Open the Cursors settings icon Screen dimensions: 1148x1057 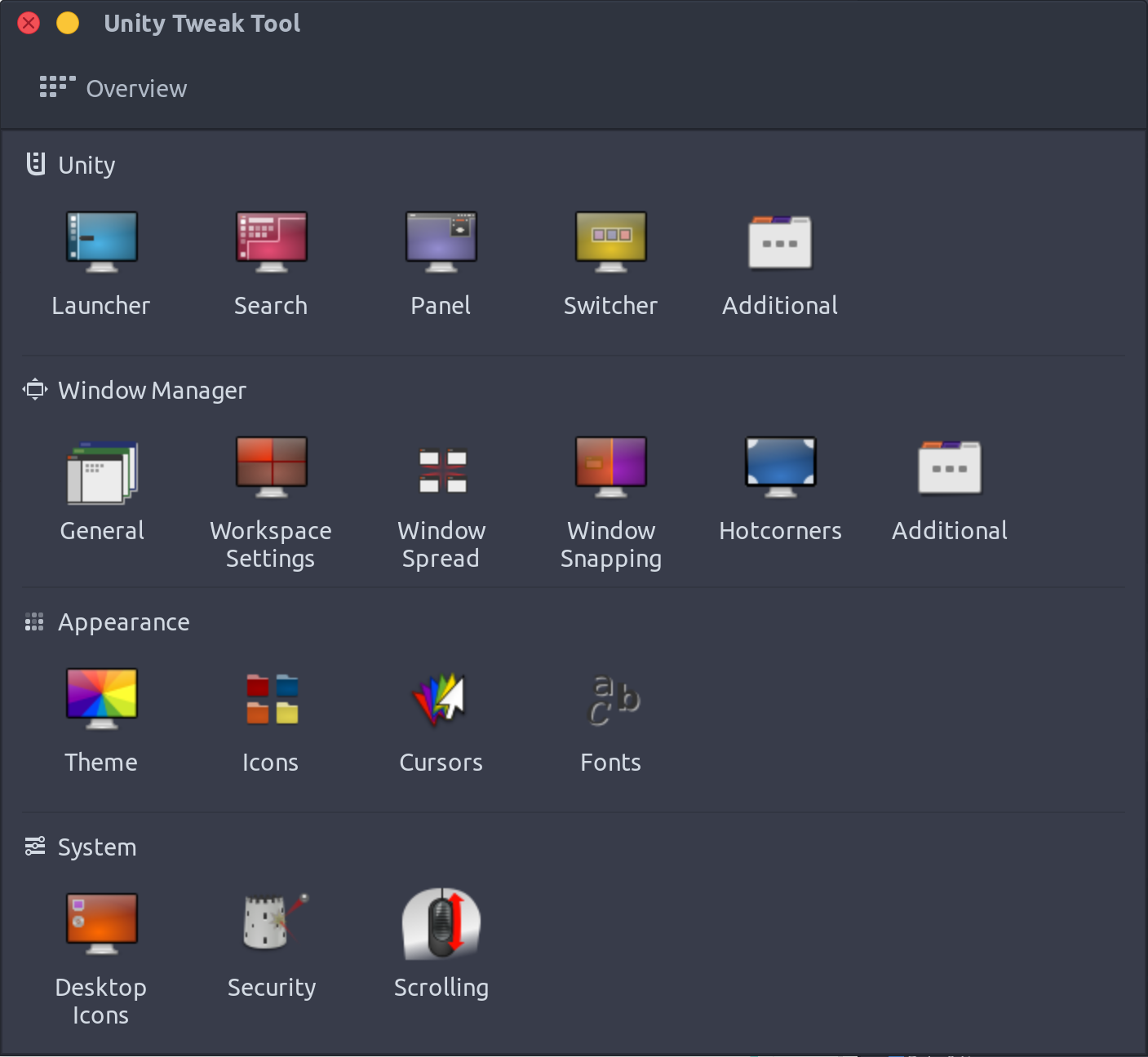click(441, 699)
